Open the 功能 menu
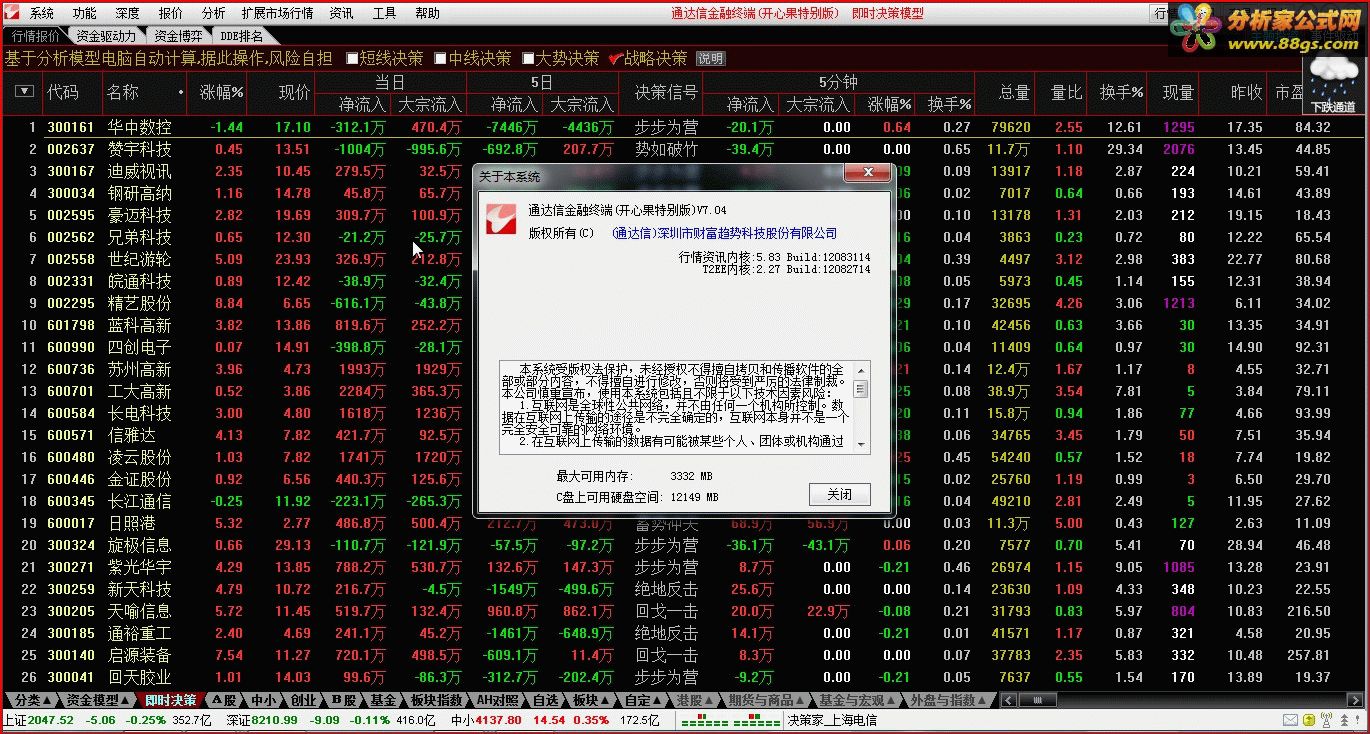The image size is (1370, 734). click(x=85, y=14)
